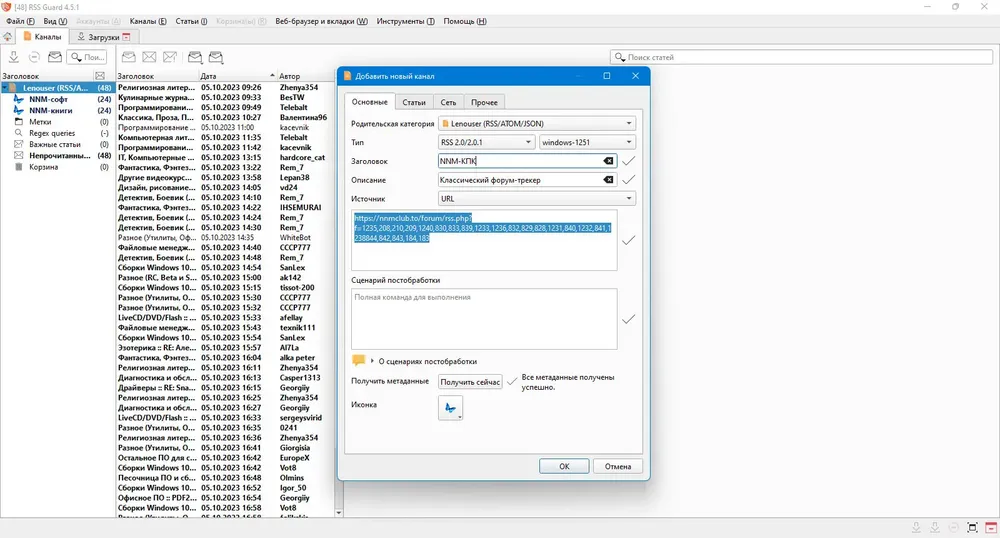Select the Корзина item in feeds tree
1000x538 pixels.
(43, 167)
